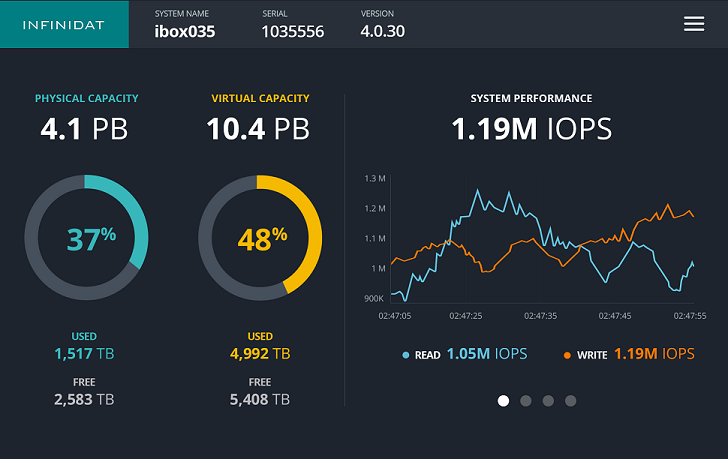Viewport: 728px width, 459px height.
Task: Select the first carousel page dot
Action: [503, 401]
